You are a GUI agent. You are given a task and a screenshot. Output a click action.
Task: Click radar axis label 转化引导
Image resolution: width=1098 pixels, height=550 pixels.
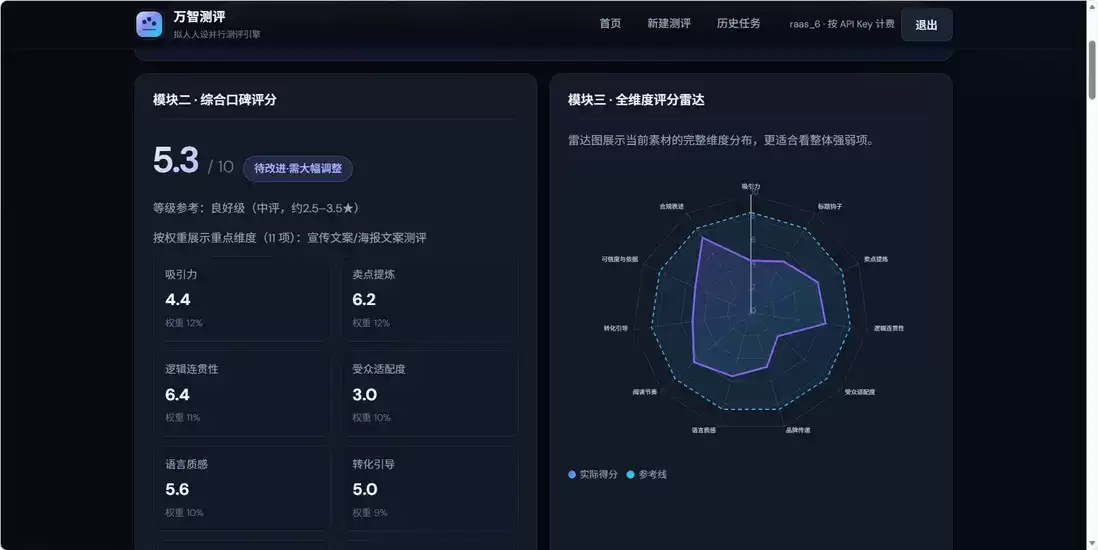click(x=616, y=328)
